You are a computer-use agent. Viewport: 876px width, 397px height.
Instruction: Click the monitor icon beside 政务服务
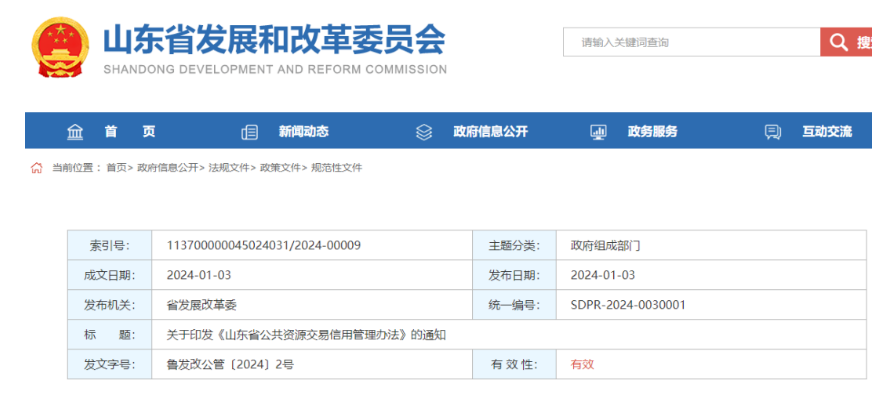(x=598, y=132)
